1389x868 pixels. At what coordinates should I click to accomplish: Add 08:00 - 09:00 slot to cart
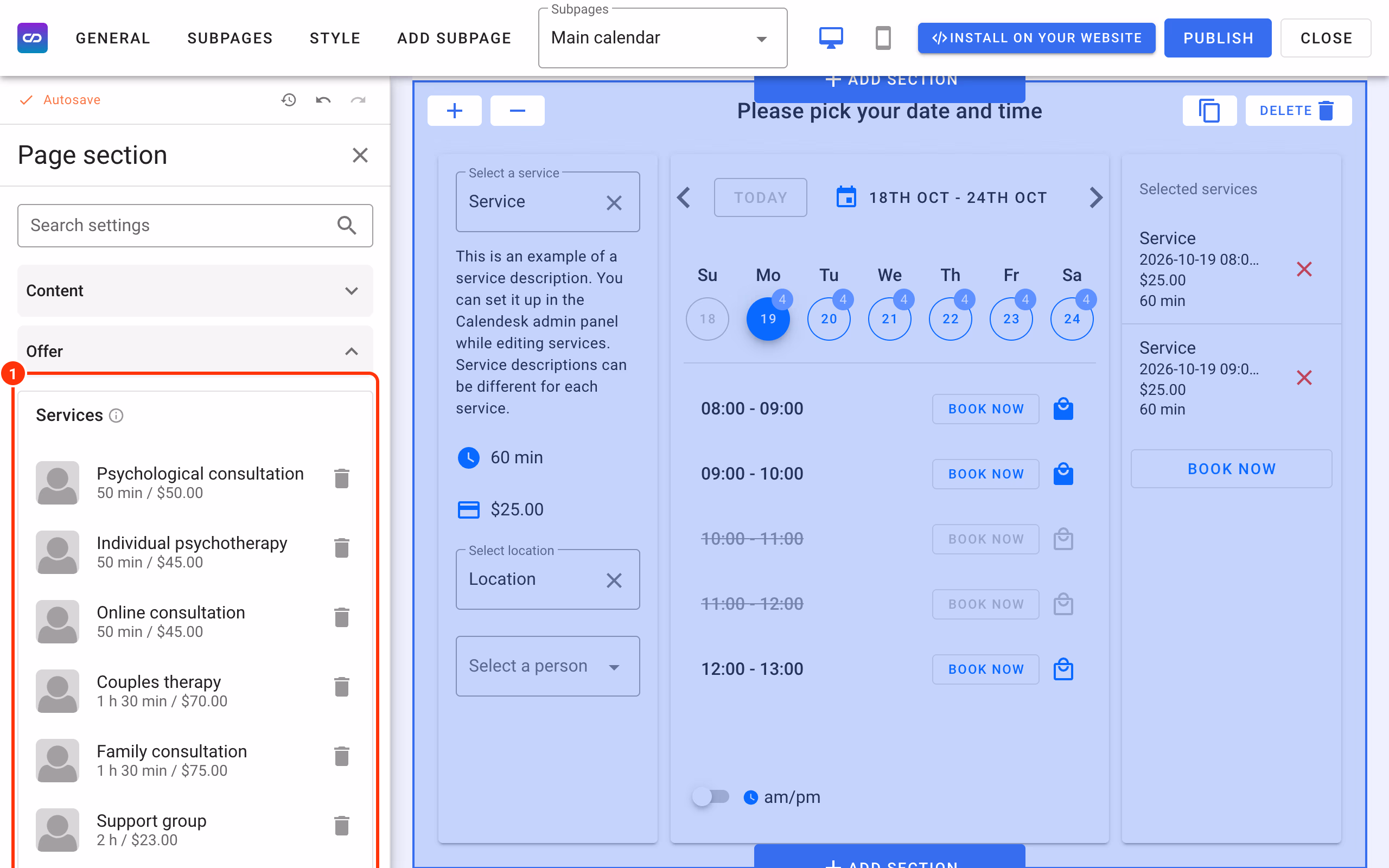(1063, 409)
